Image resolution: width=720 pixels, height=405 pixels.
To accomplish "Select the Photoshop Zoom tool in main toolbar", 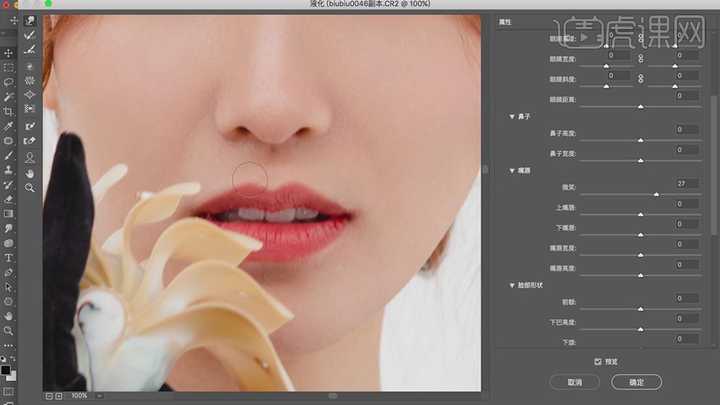I will 8,331.
